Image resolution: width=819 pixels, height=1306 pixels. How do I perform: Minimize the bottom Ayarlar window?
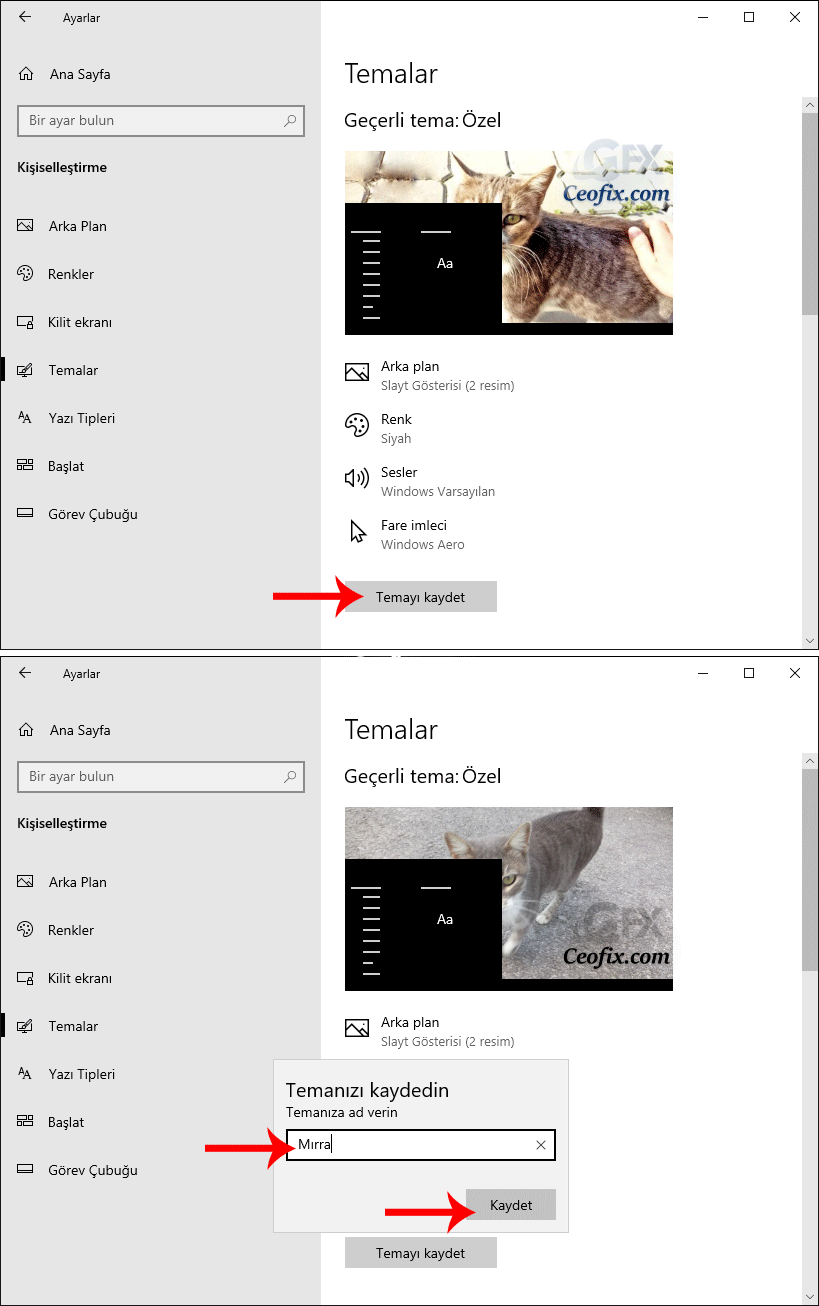click(x=703, y=673)
